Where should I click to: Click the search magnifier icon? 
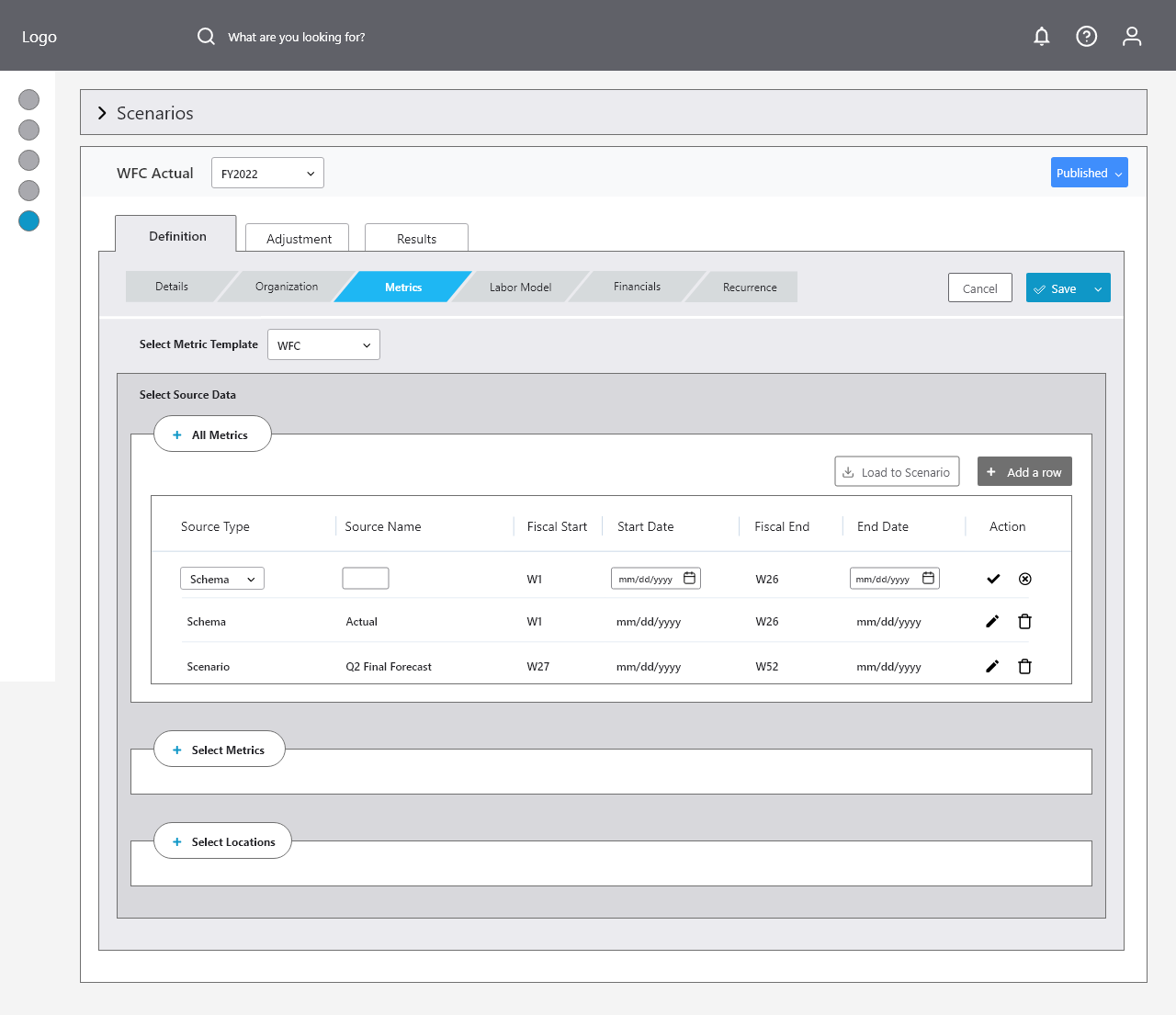206,36
